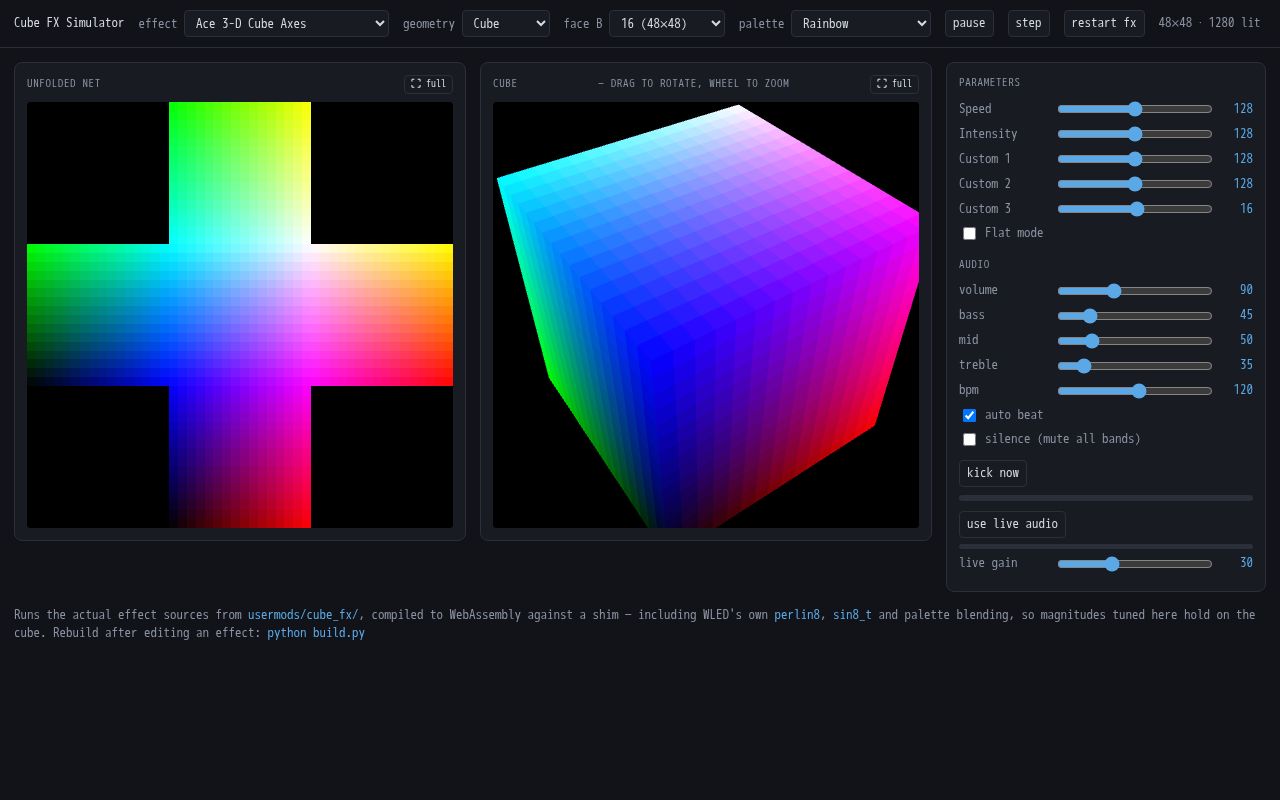
Task: Open the effect dropdown
Action: pyautogui.click(x=286, y=23)
